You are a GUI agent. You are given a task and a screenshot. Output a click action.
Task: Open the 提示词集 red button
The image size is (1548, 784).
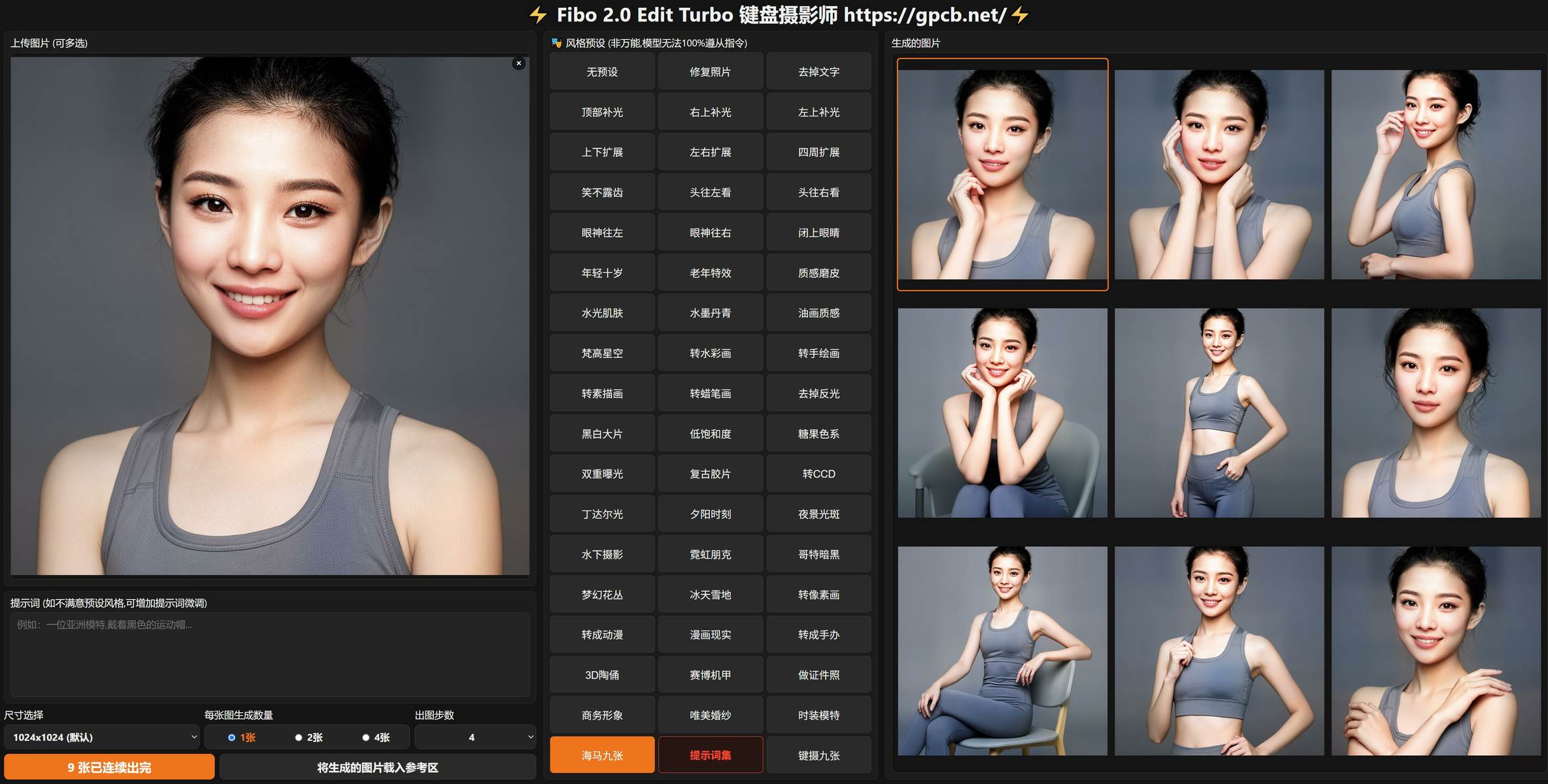711,755
